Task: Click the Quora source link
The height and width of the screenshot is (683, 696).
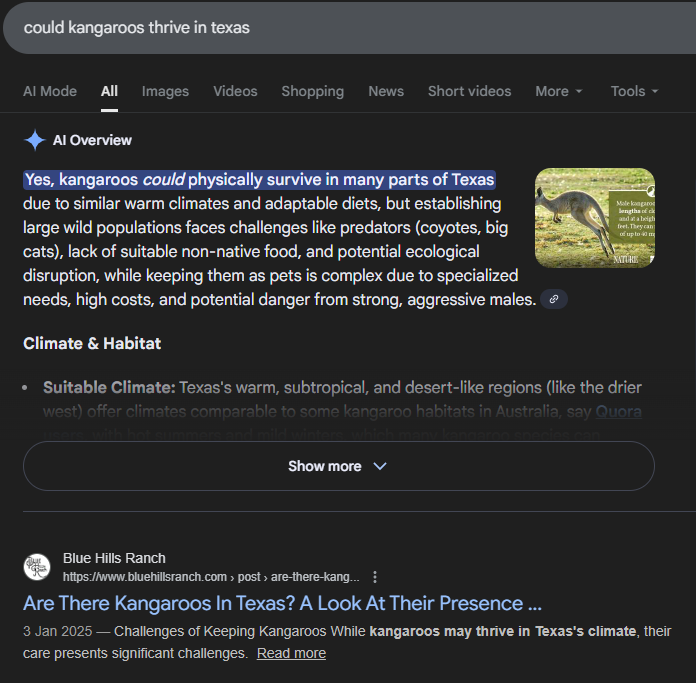Action: tap(618, 411)
